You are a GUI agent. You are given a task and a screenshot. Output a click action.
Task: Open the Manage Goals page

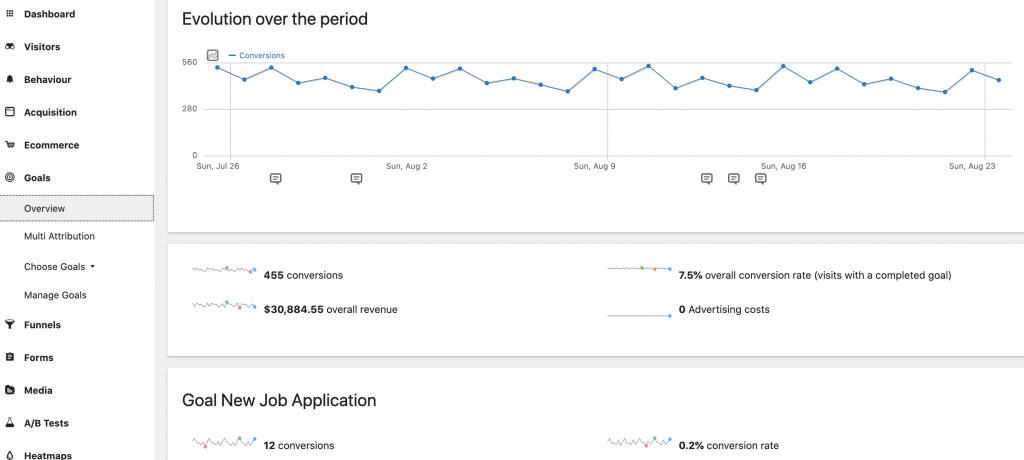(55, 295)
